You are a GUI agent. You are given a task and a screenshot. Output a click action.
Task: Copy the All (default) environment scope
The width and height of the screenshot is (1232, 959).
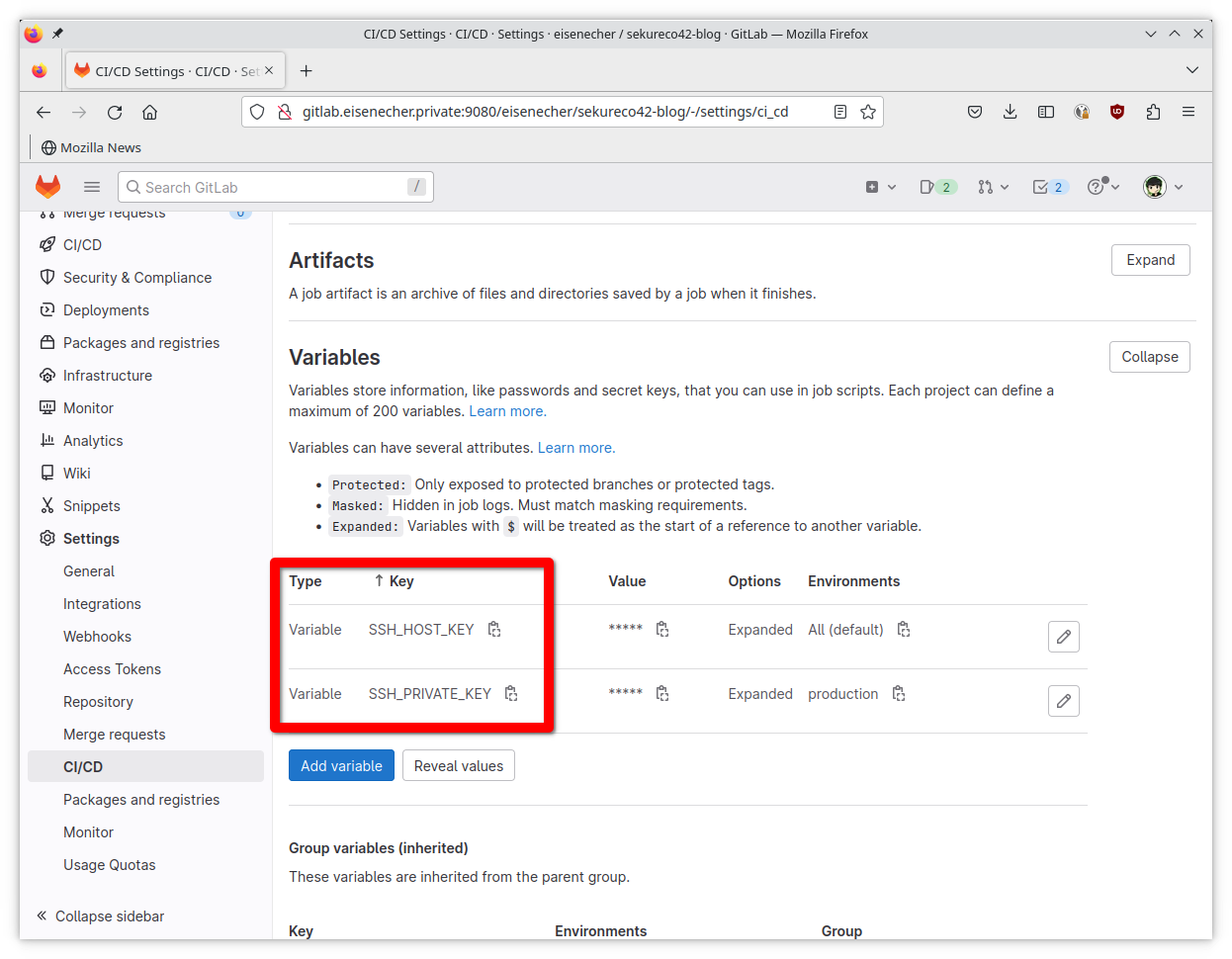pyautogui.click(x=903, y=629)
